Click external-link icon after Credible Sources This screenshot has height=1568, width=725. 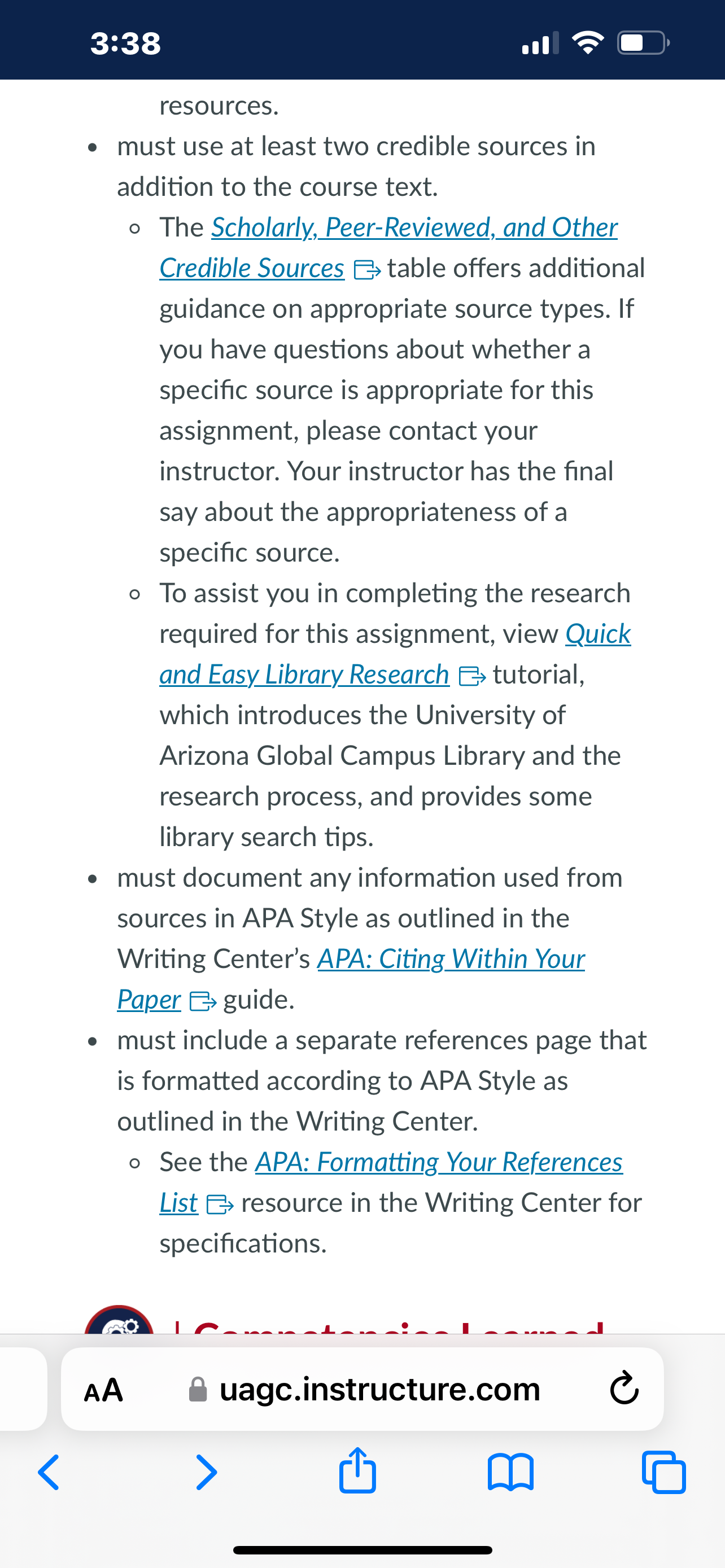click(x=367, y=269)
